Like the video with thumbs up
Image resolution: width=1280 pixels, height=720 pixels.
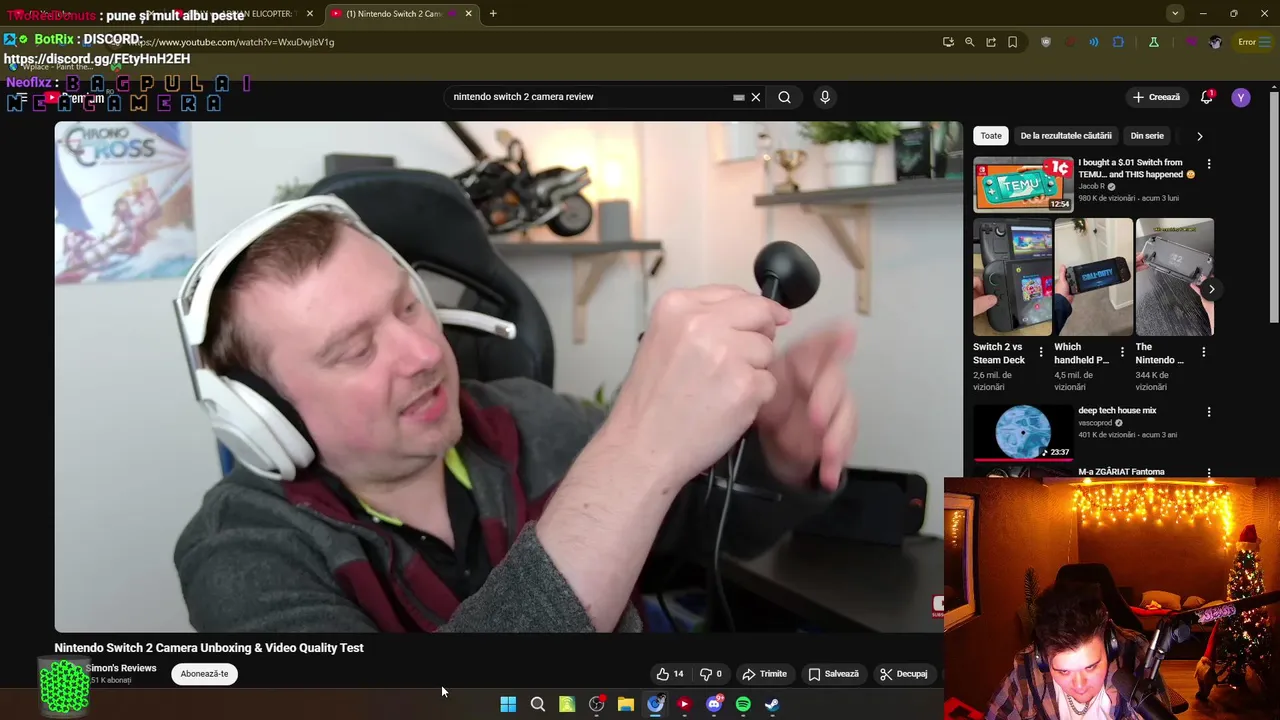(x=670, y=674)
